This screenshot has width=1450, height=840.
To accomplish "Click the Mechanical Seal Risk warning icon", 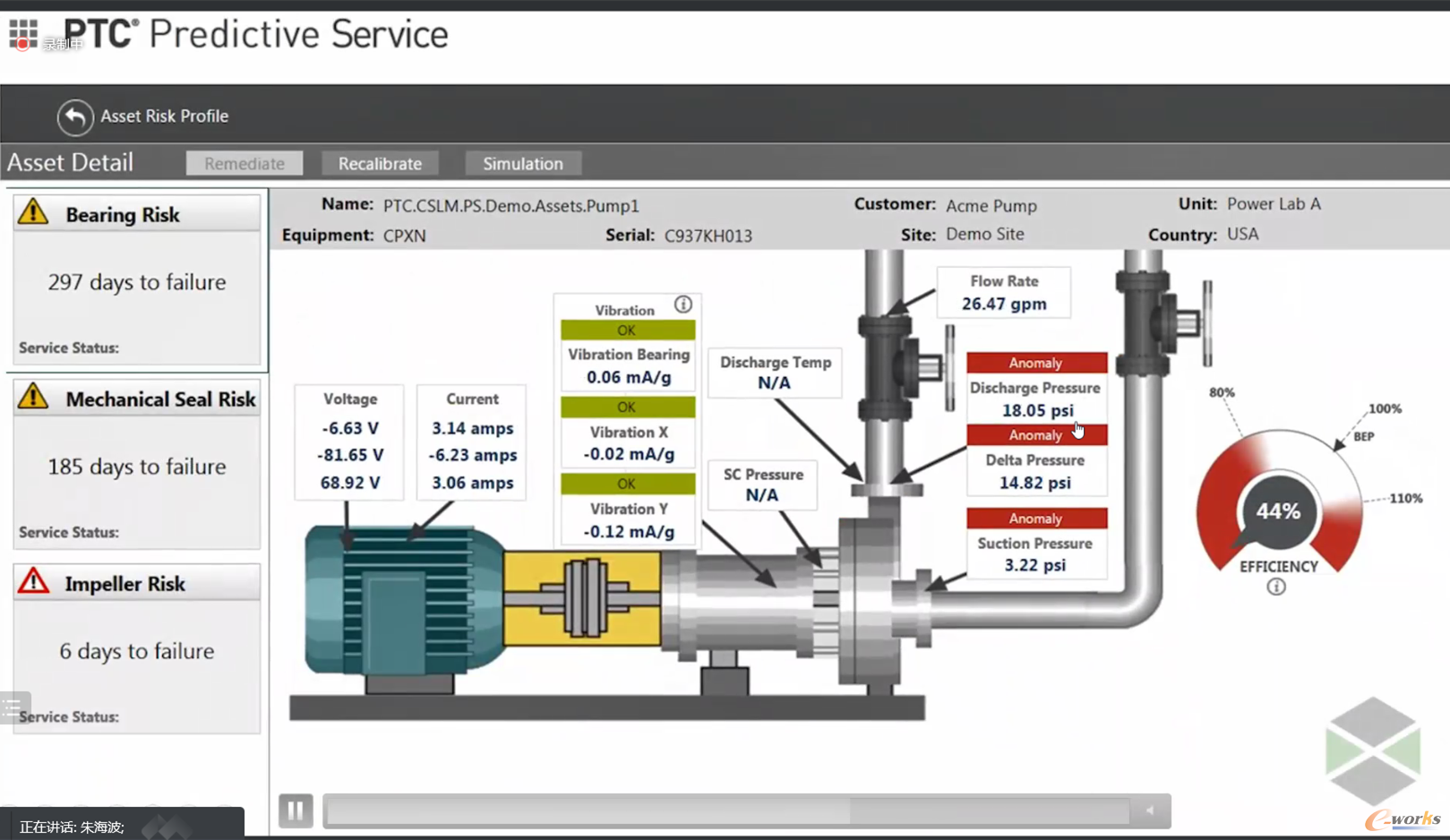I will [33, 396].
